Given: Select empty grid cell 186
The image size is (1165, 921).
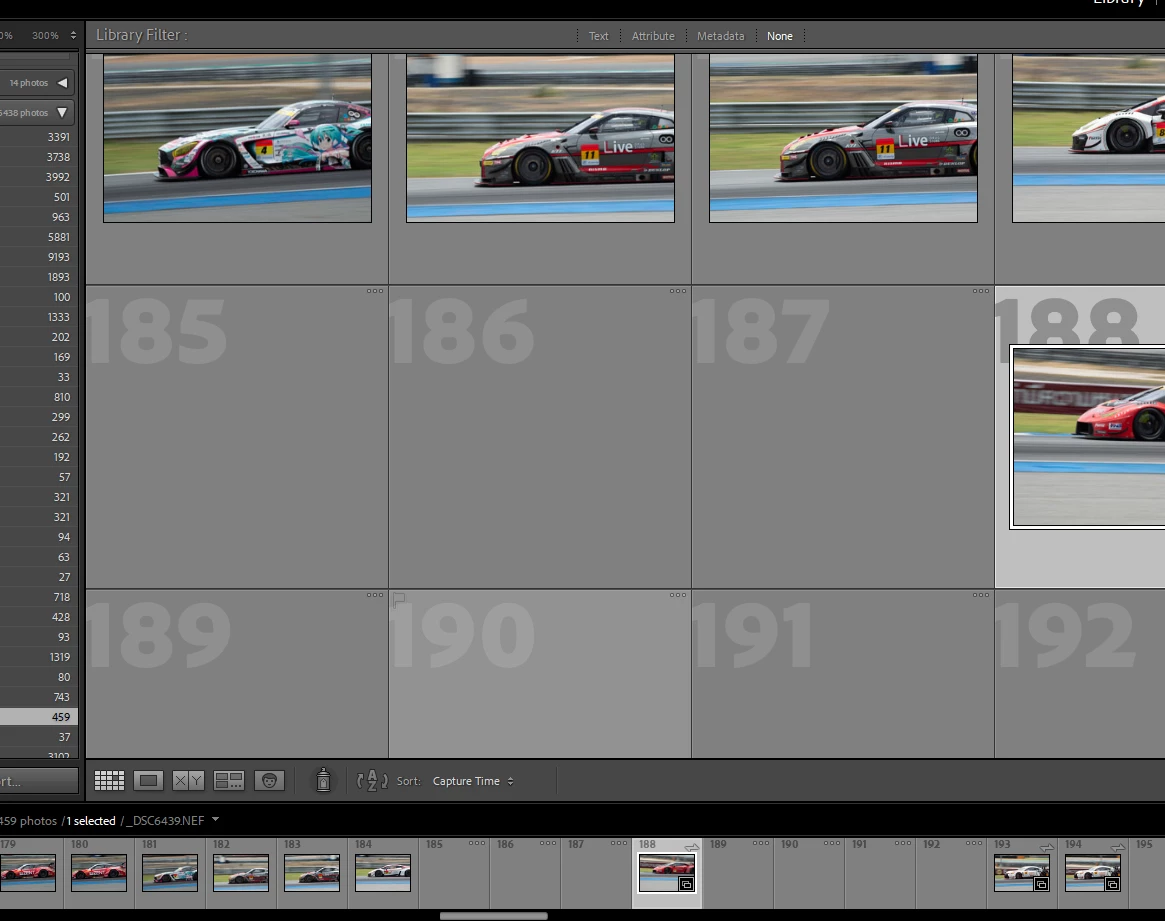Looking at the screenshot, I should (x=540, y=437).
